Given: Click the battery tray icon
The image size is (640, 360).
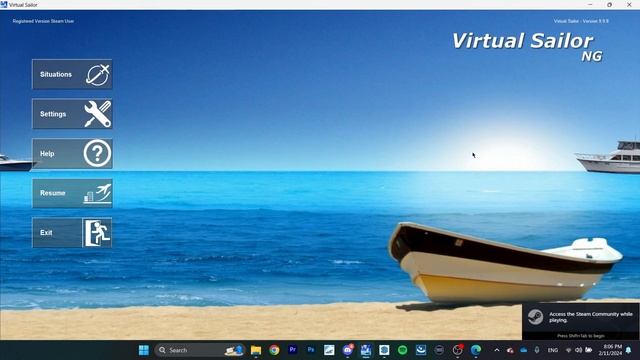Looking at the screenshot, I should click(x=588, y=350).
